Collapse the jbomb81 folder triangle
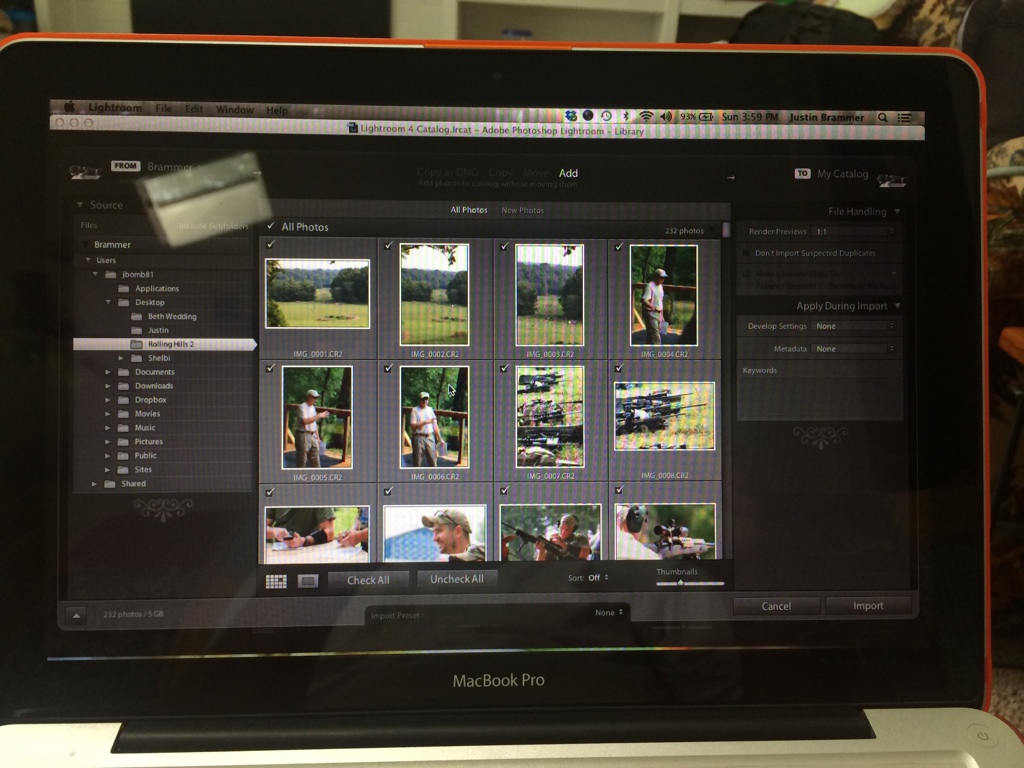 click(95, 274)
